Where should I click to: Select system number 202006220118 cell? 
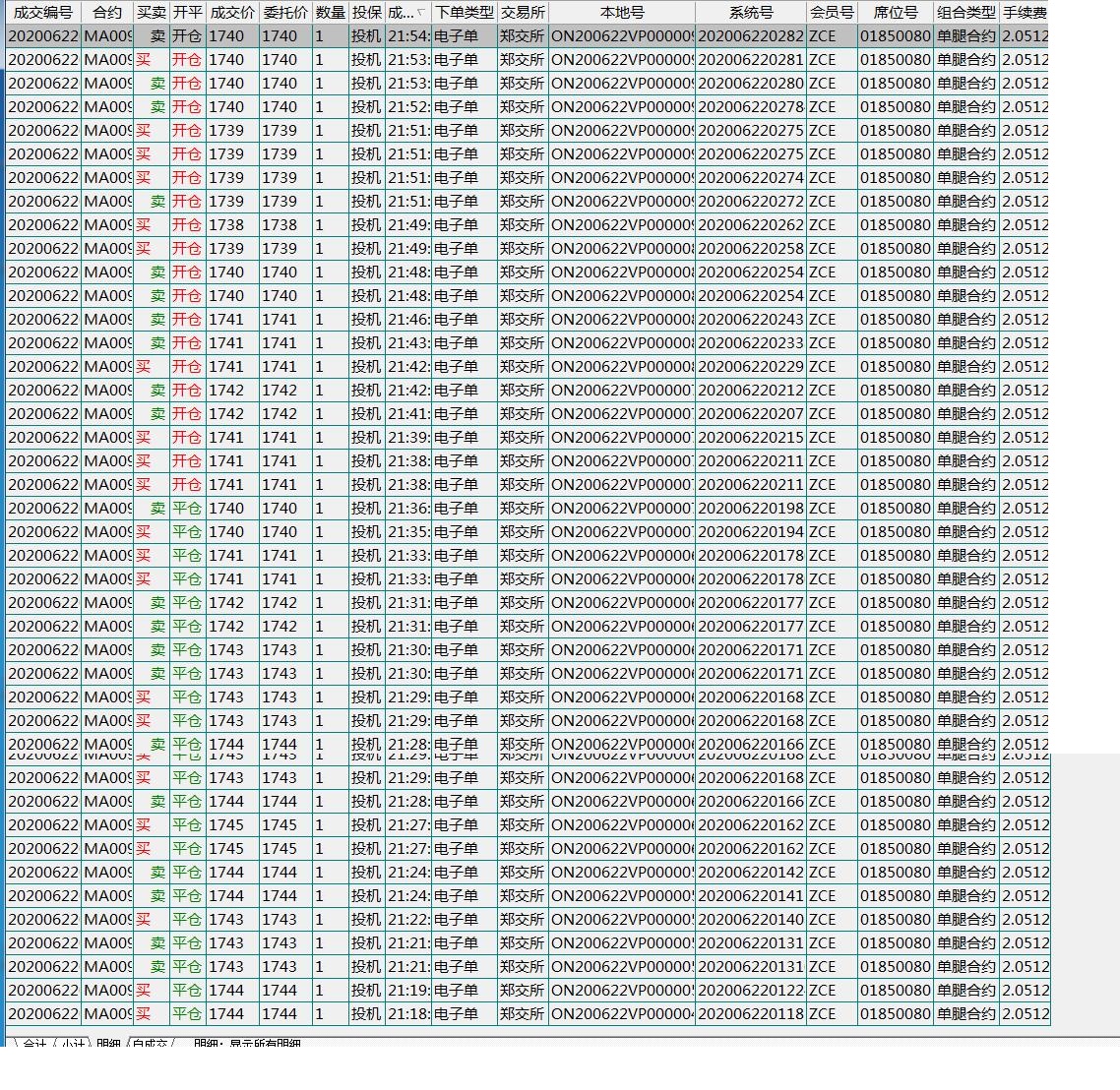[x=751, y=1013]
